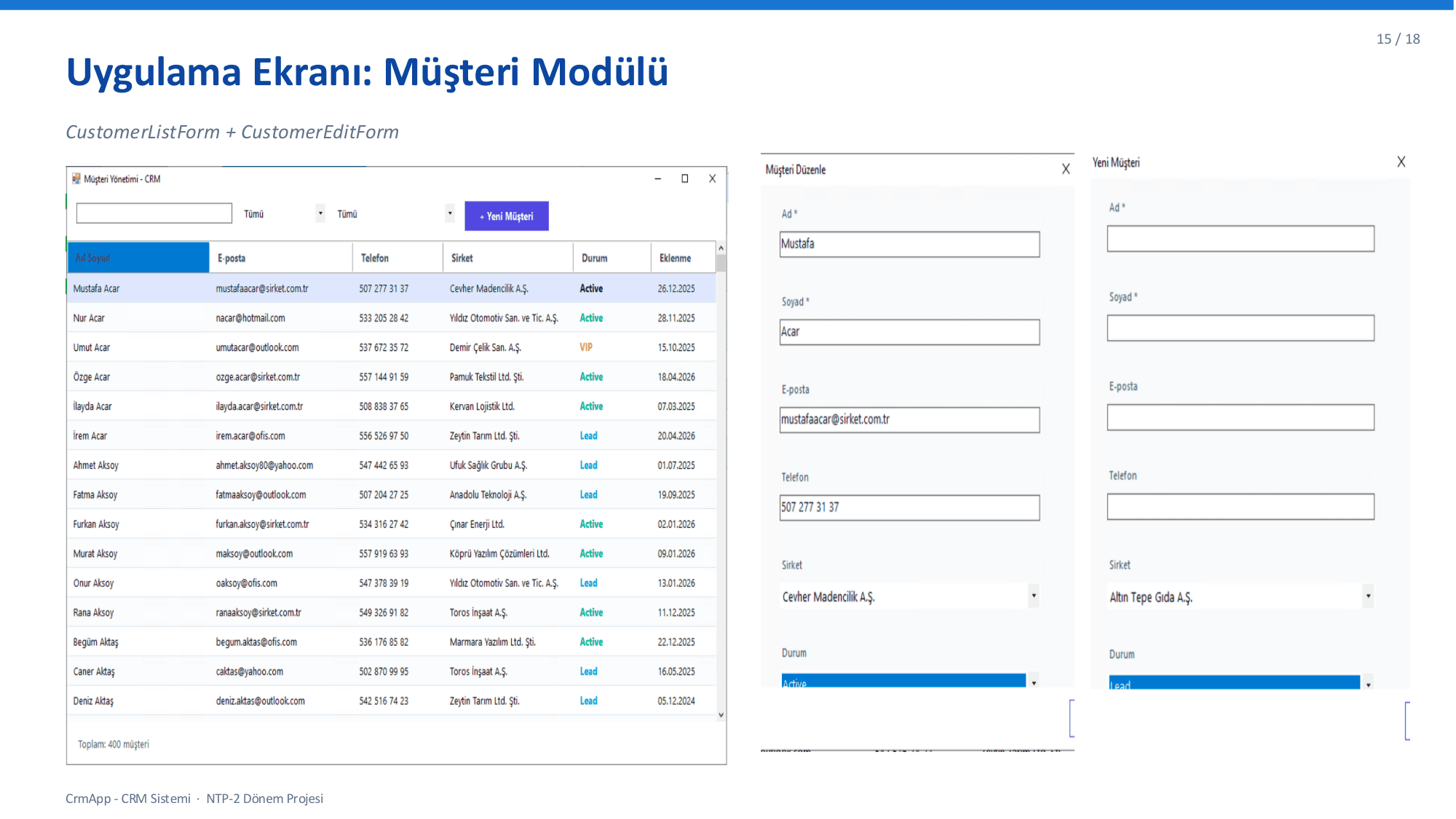Viewport: 1456px width, 819px height.
Task: Click empty 'Telefon' field in Yeni Müşteri dialog
Action: [x=1241, y=507]
